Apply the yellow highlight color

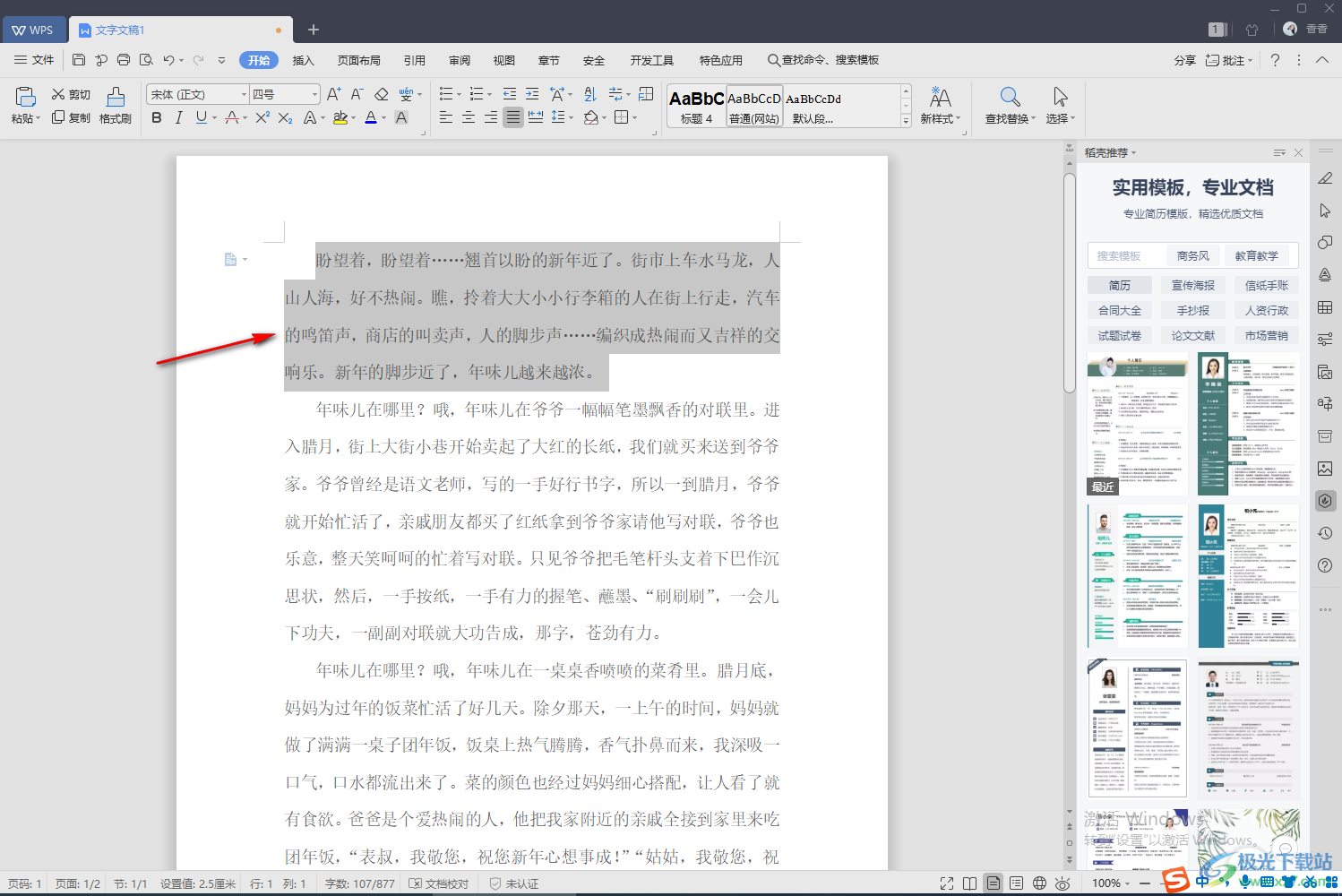coord(340,117)
